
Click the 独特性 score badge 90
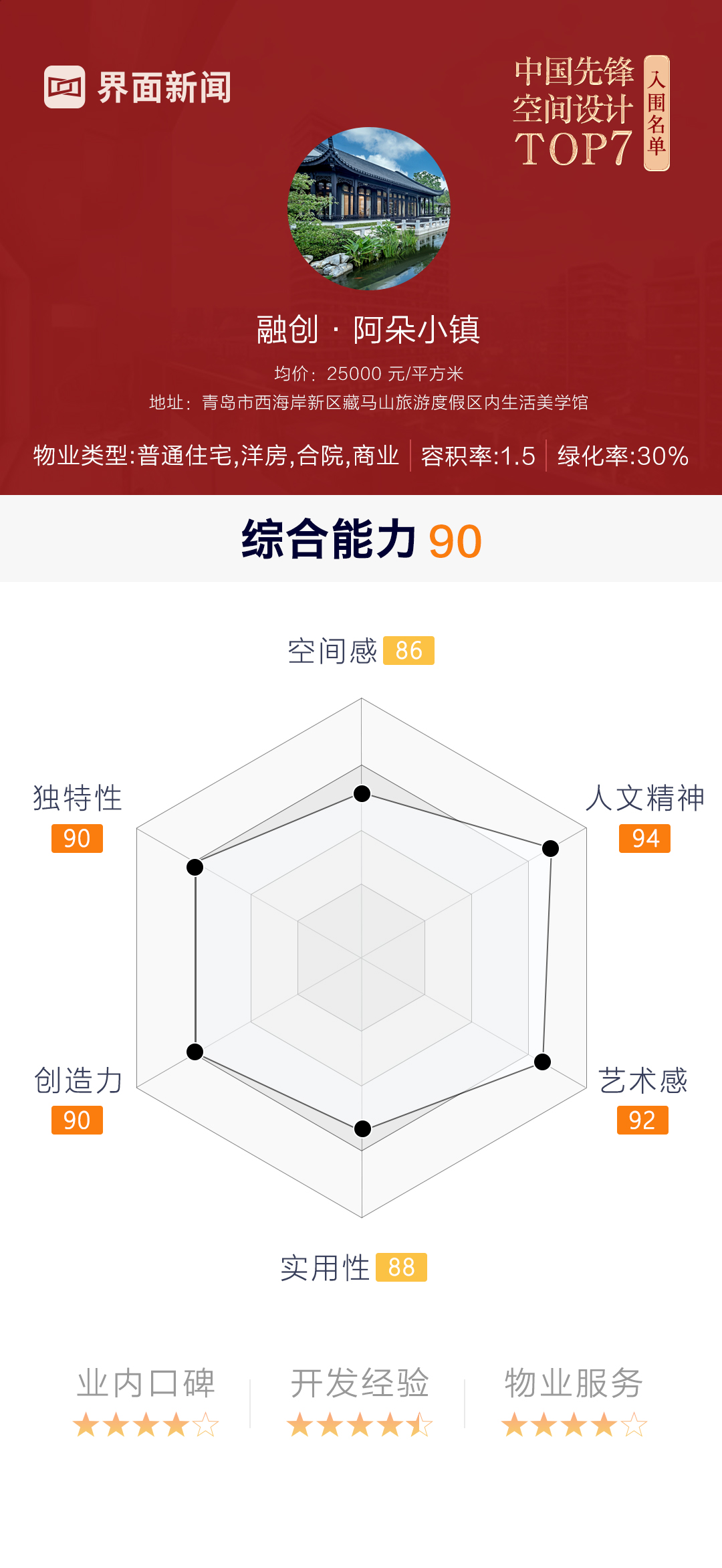point(77,838)
